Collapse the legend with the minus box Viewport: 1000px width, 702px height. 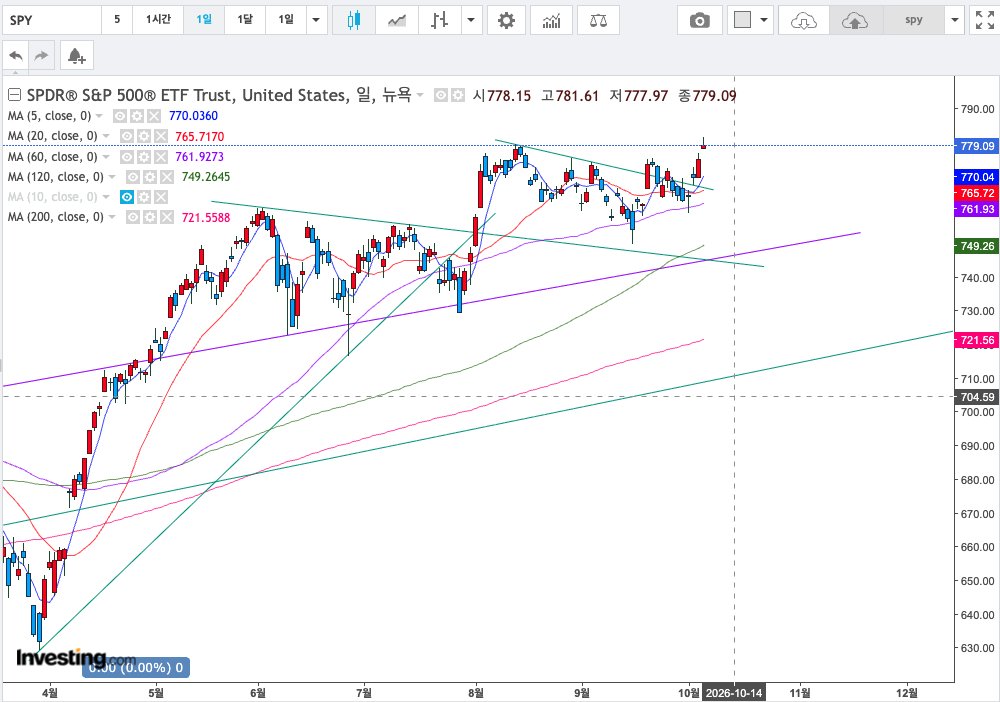click(x=14, y=96)
